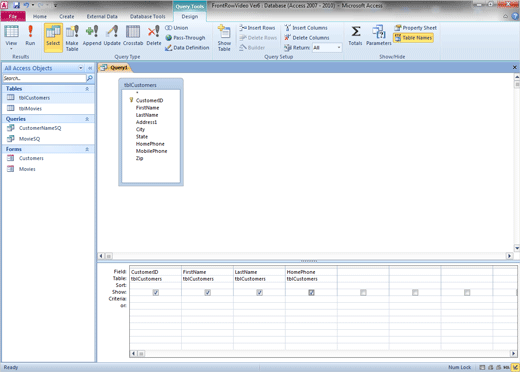Check Show box in fifth empty column
The height and width of the screenshot is (372, 520).
click(363, 292)
